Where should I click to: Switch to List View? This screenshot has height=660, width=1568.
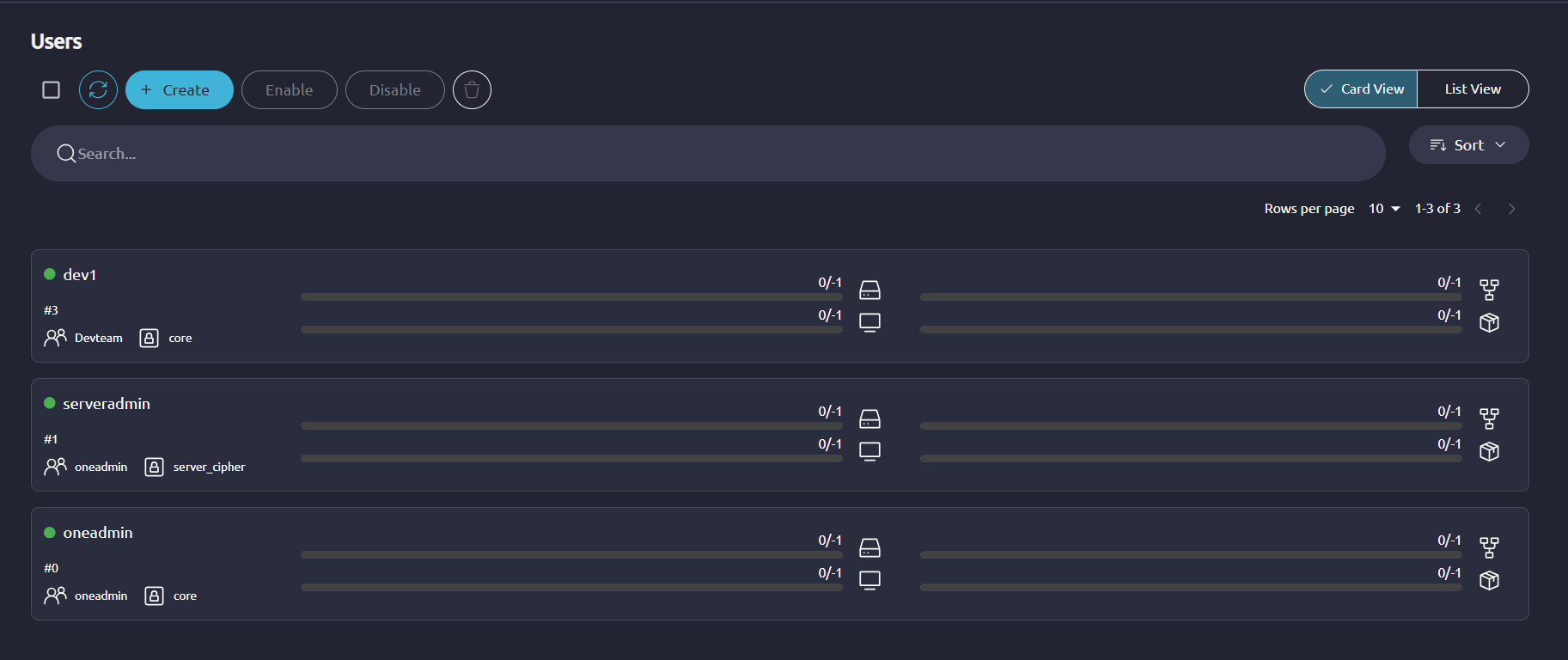coord(1473,89)
